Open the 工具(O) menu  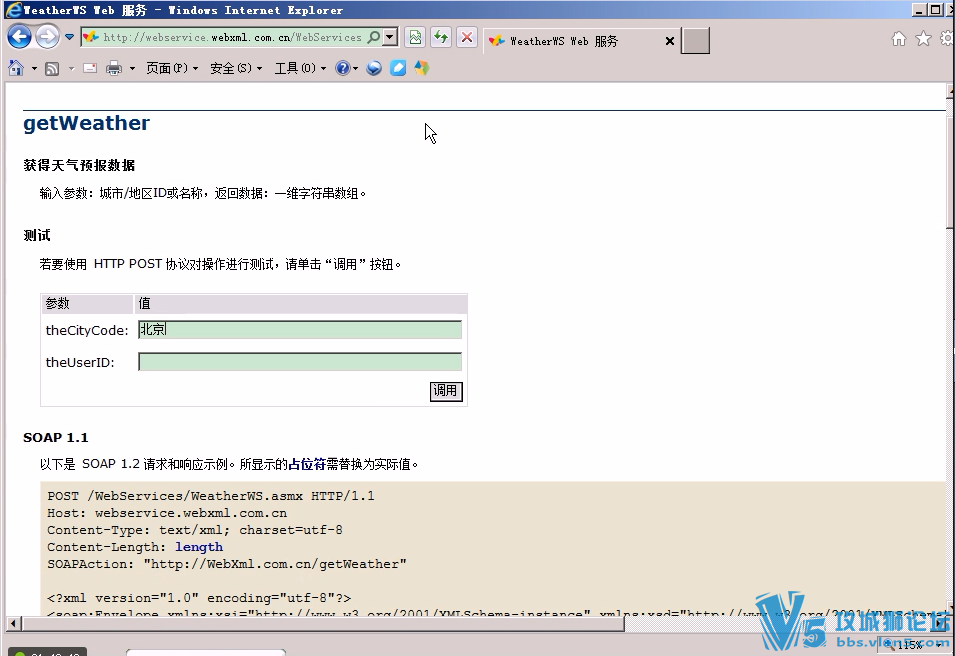tap(300, 68)
